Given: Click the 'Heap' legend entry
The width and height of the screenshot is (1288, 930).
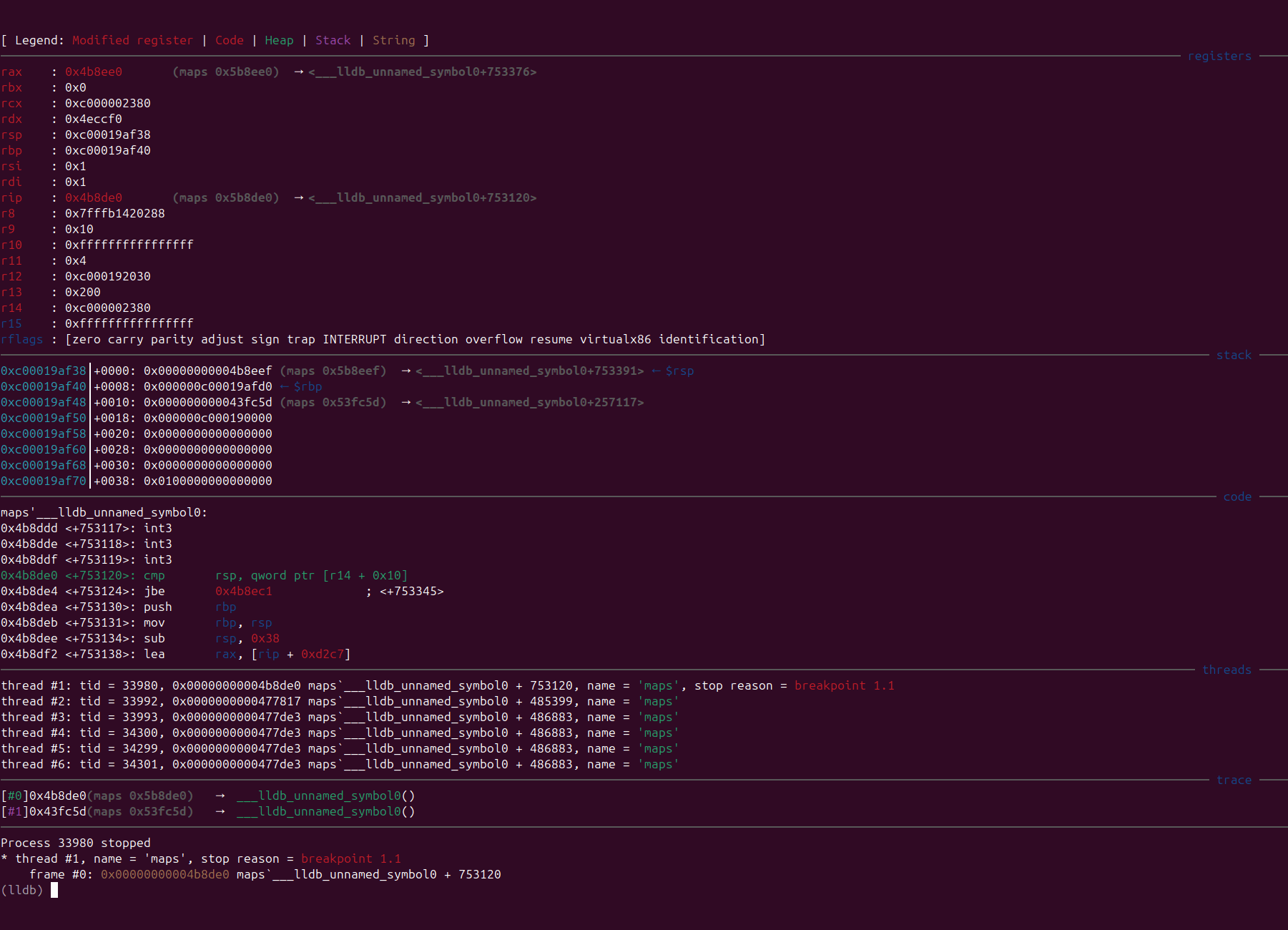Looking at the screenshot, I should coord(279,40).
